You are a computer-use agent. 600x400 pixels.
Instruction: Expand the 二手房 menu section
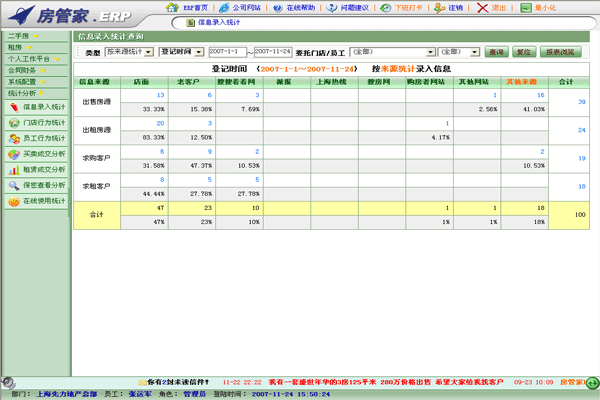click(x=22, y=36)
